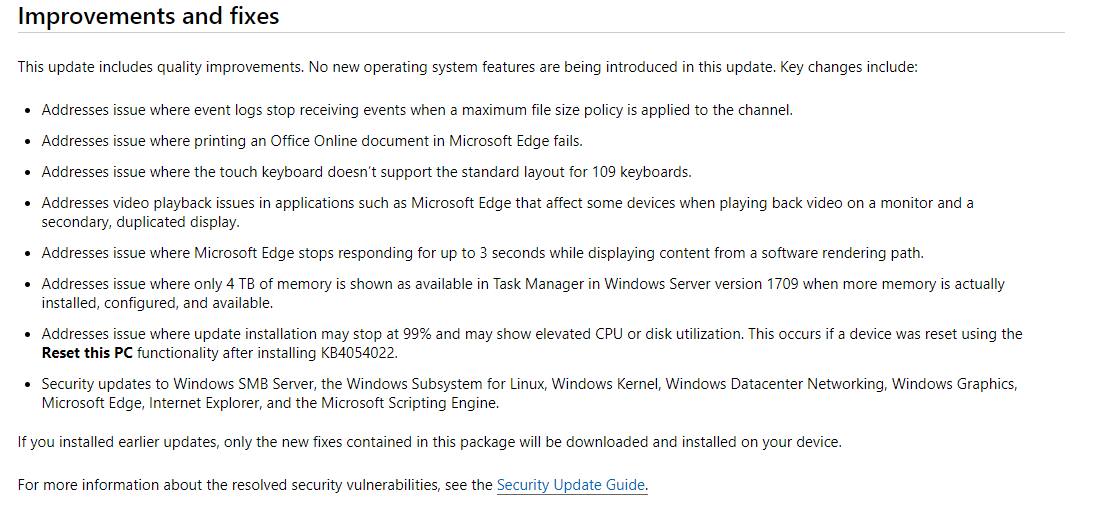Viewport: 1096px width, 524px height.
Task: Click the horizontal rule below the heading
Action: (x=541, y=32)
